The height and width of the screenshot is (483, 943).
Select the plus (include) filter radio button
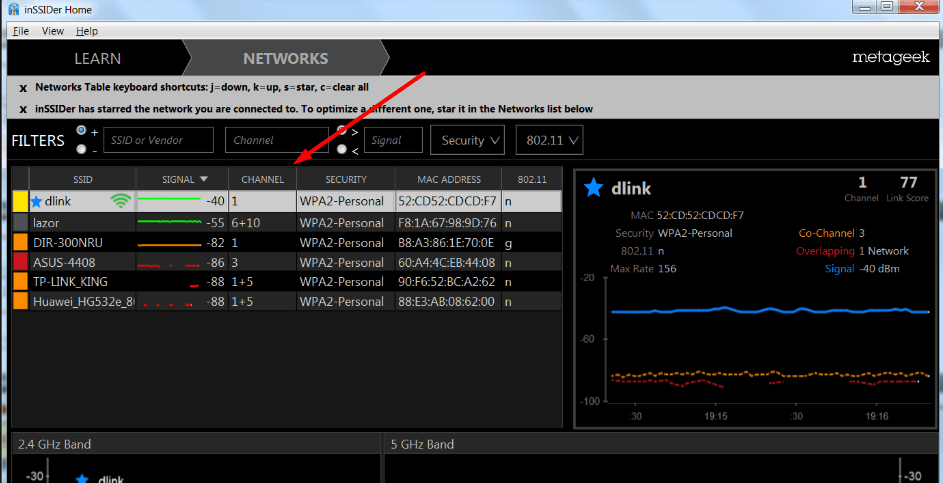pyautogui.click(x=81, y=130)
